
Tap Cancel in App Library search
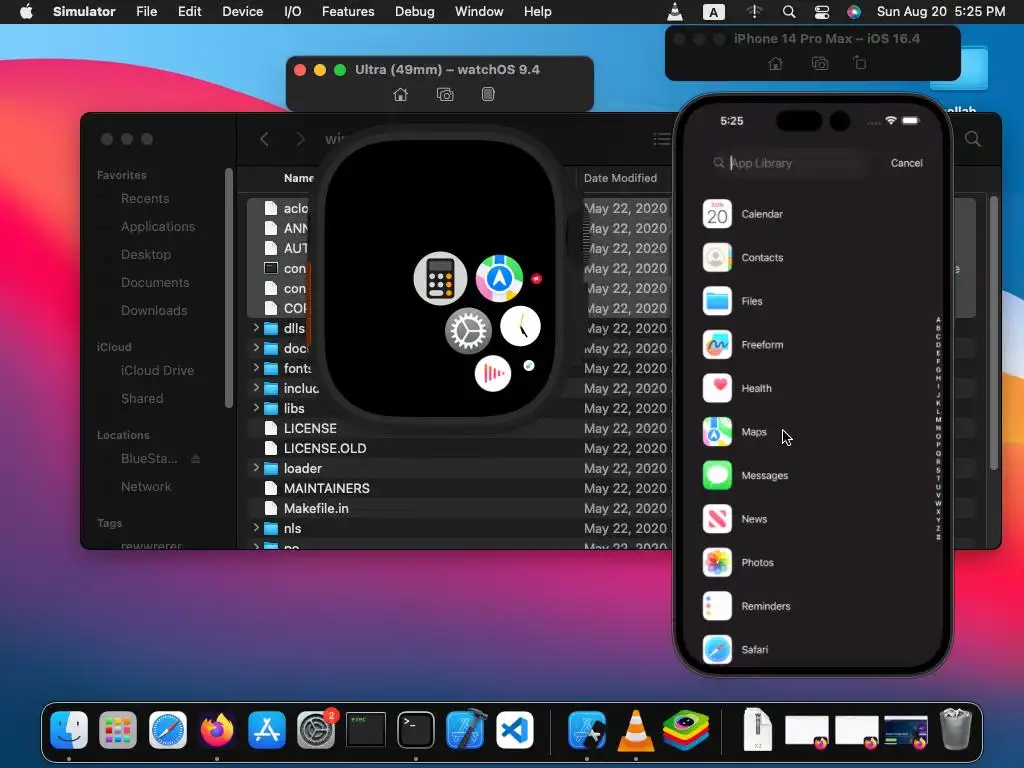(906, 163)
